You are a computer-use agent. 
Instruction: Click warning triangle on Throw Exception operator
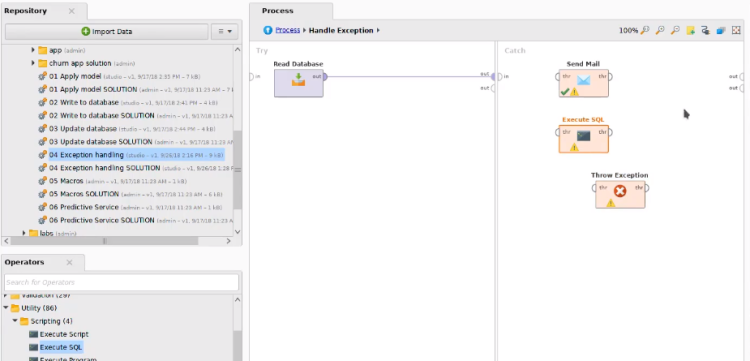click(x=611, y=203)
